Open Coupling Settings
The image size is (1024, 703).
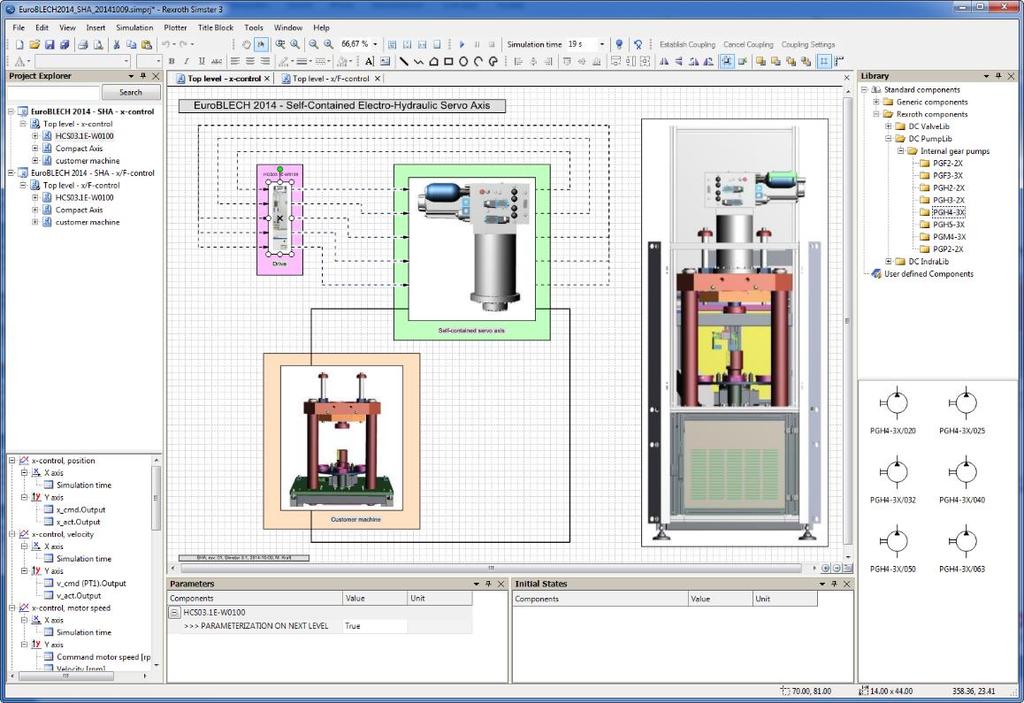point(808,44)
